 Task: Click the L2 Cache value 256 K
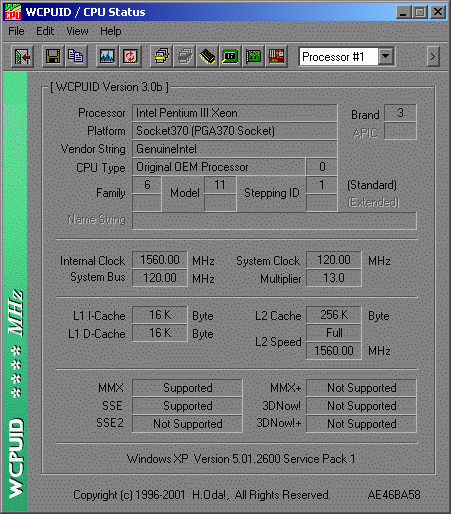[x=334, y=315]
